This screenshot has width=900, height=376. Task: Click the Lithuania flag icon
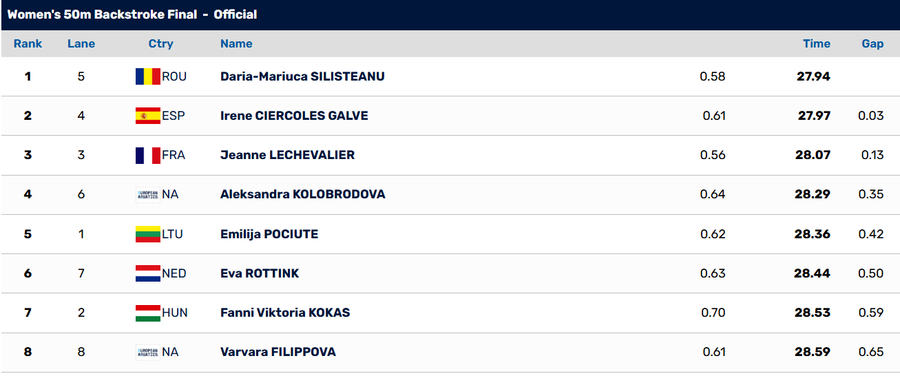point(148,234)
